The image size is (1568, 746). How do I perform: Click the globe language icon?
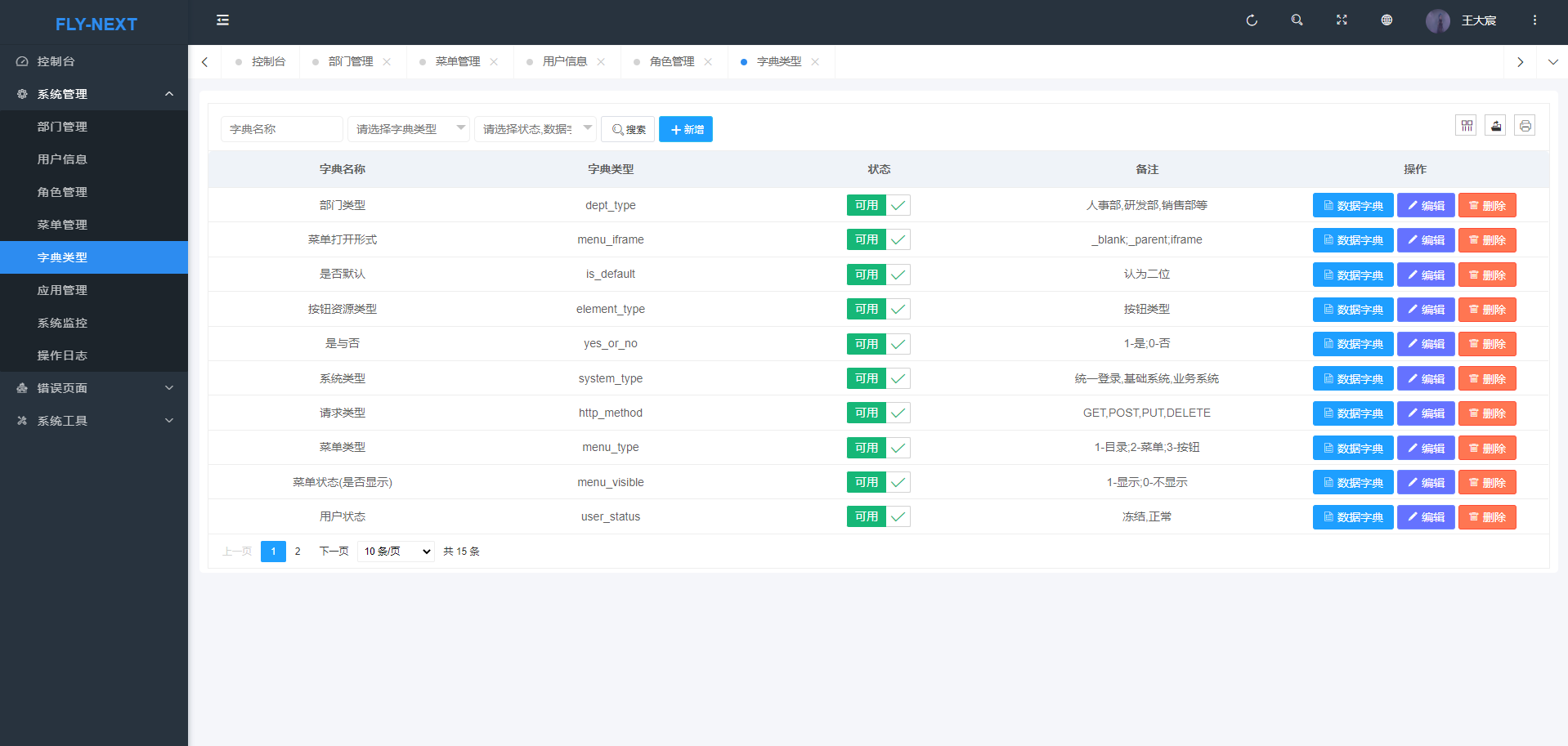coord(1387,20)
